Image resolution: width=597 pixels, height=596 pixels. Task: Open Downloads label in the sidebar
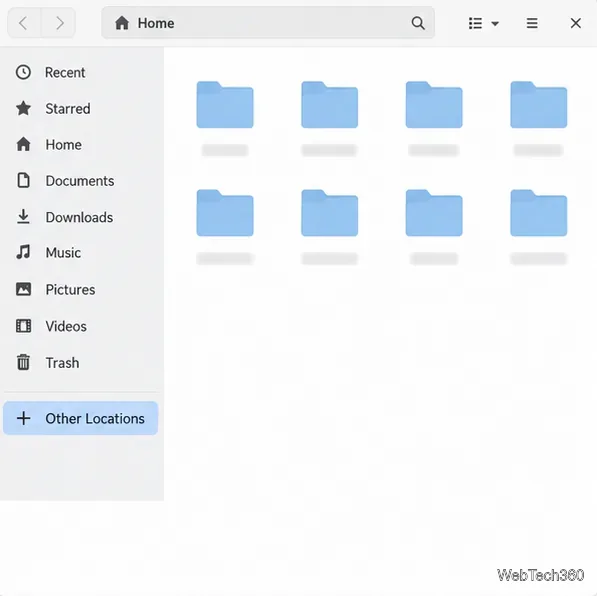pos(79,217)
